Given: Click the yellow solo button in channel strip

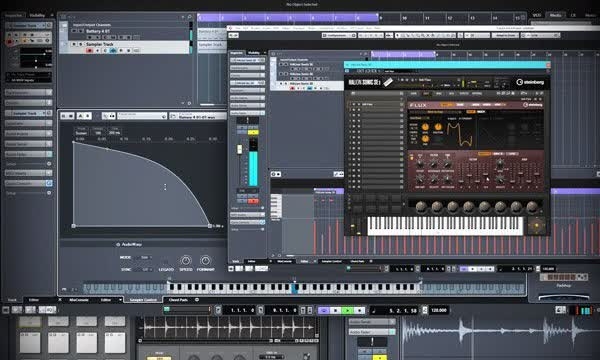Looking at the screenshot, I should (253, 132).
